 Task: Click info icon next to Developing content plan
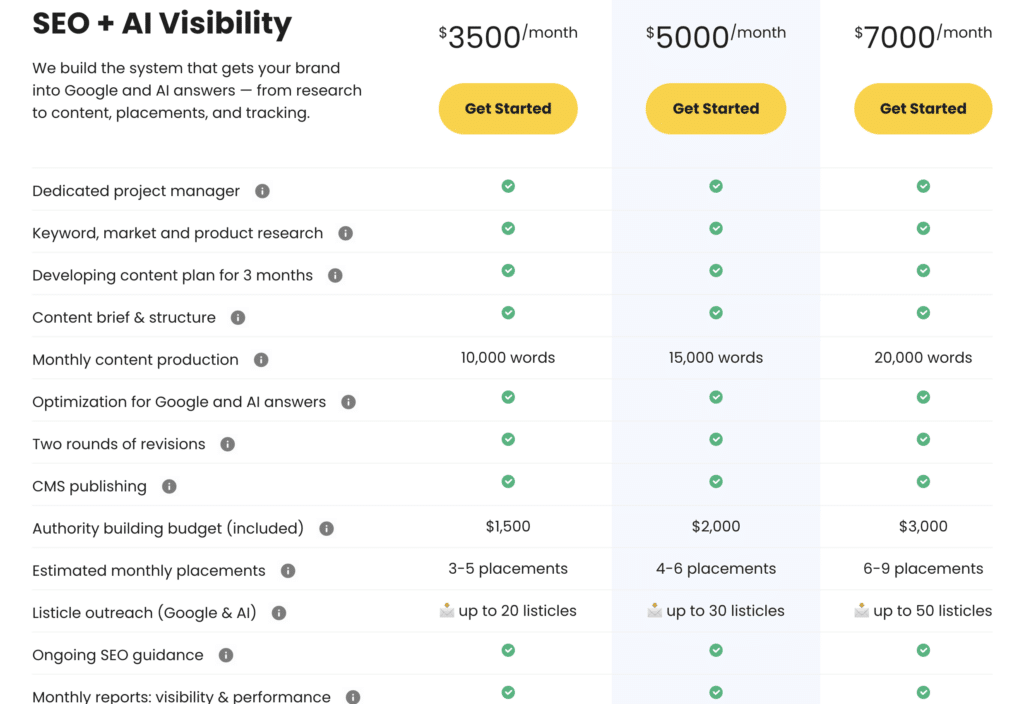(x=335, y=276)
